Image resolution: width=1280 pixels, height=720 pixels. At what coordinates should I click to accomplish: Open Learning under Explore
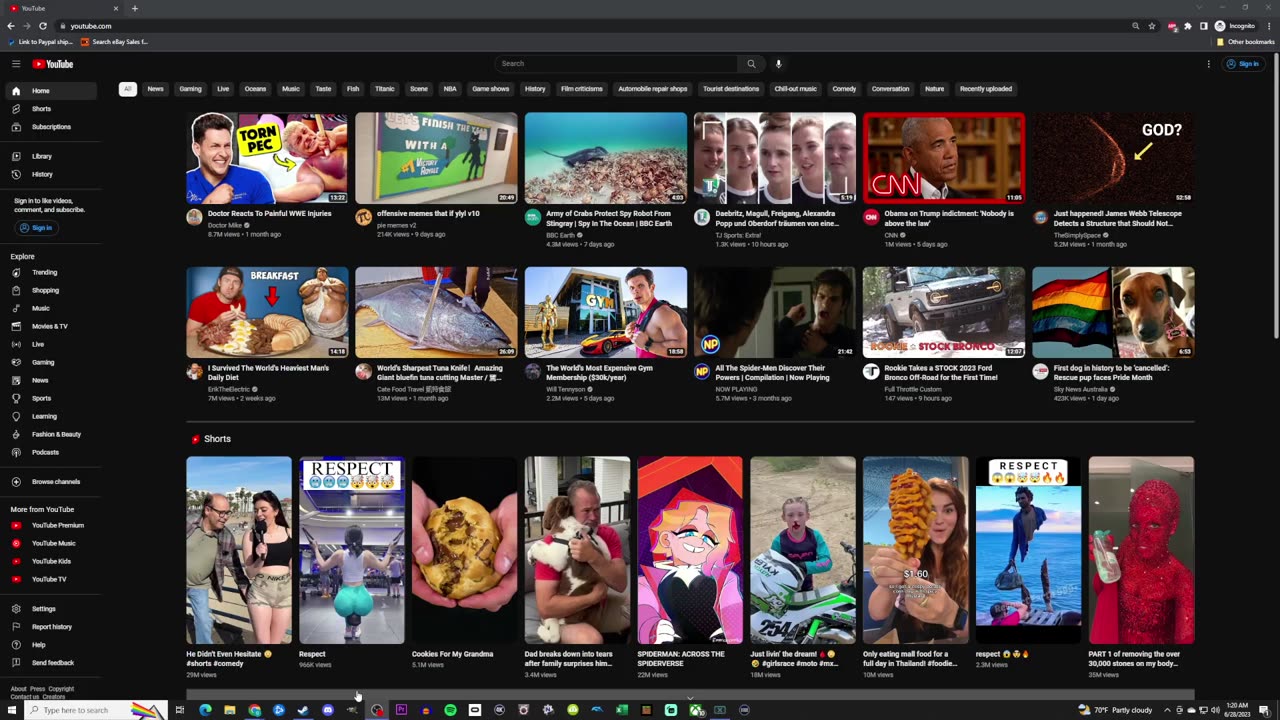[x=49, y=416]
